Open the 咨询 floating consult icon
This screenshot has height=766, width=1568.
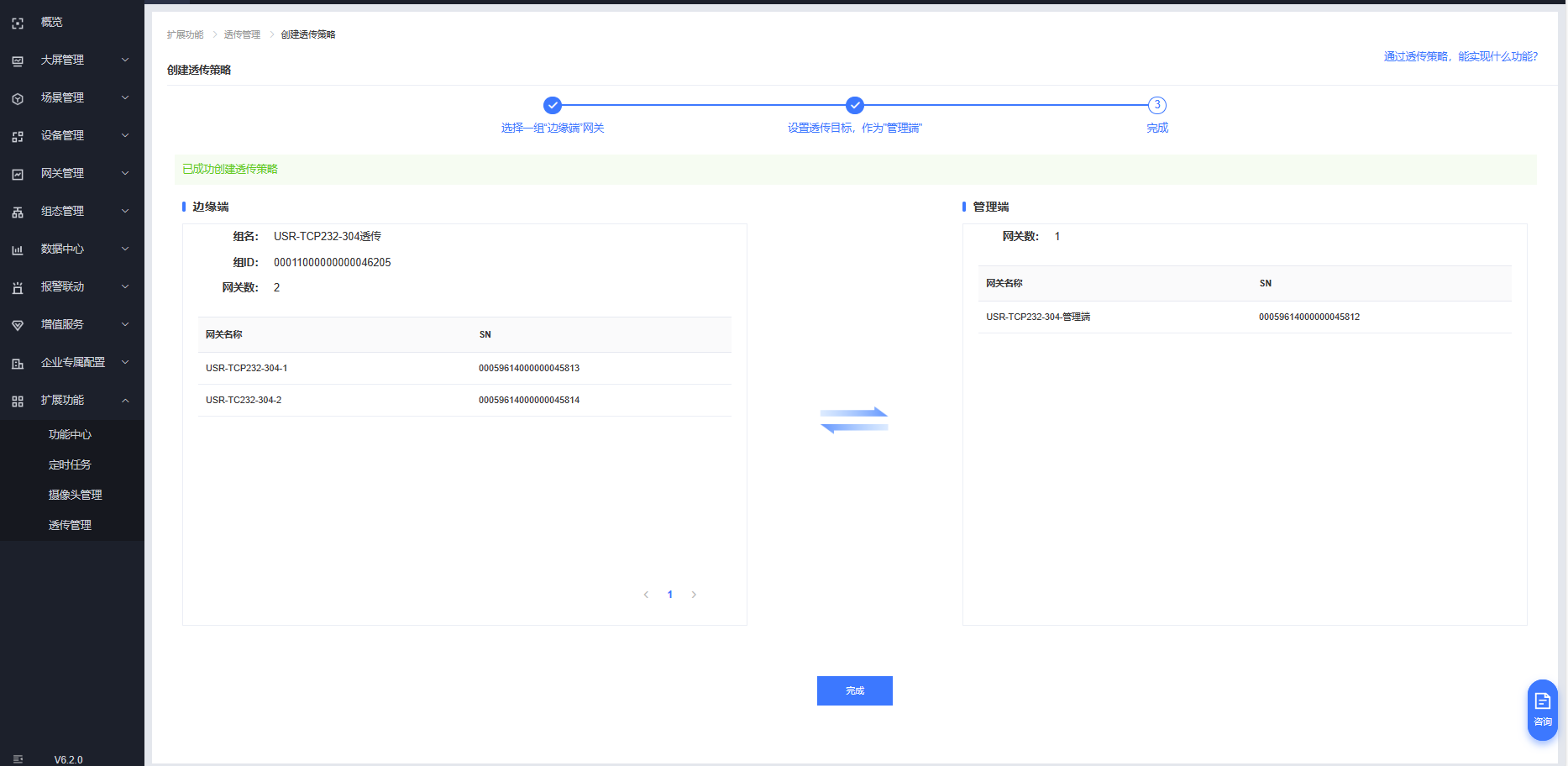tap(1542, 709)
